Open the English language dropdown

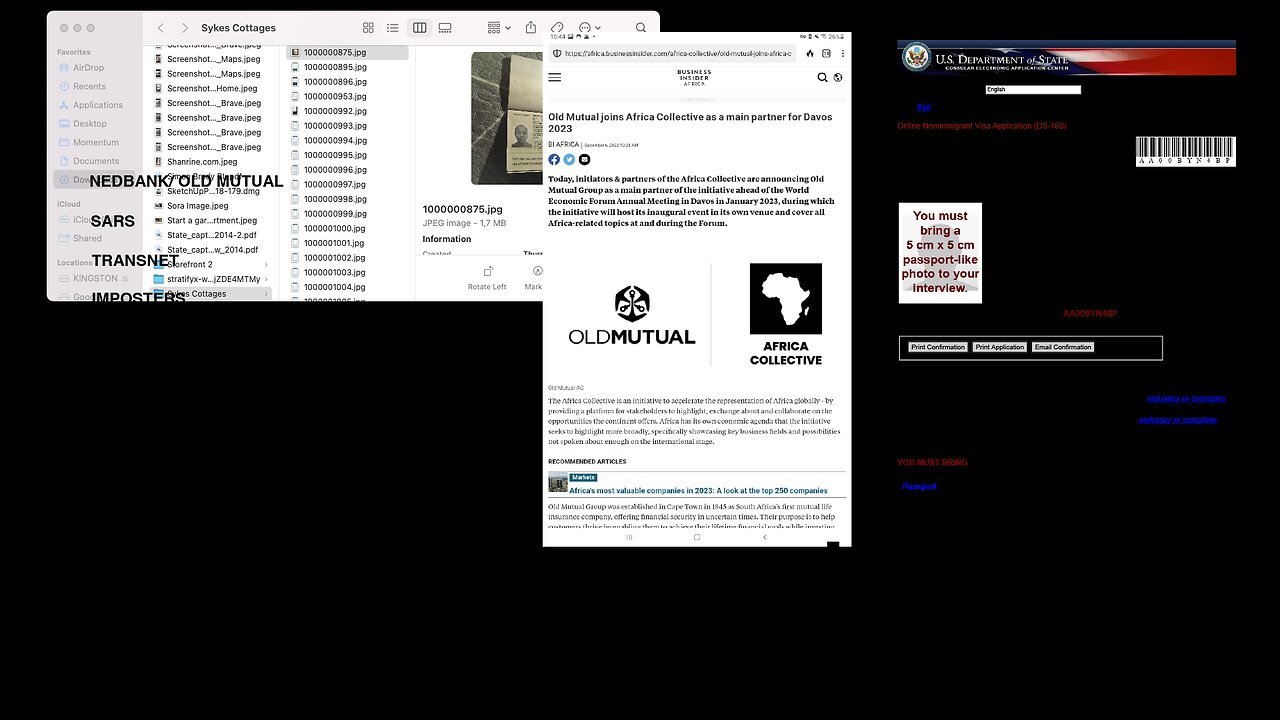coord(1033,90)
